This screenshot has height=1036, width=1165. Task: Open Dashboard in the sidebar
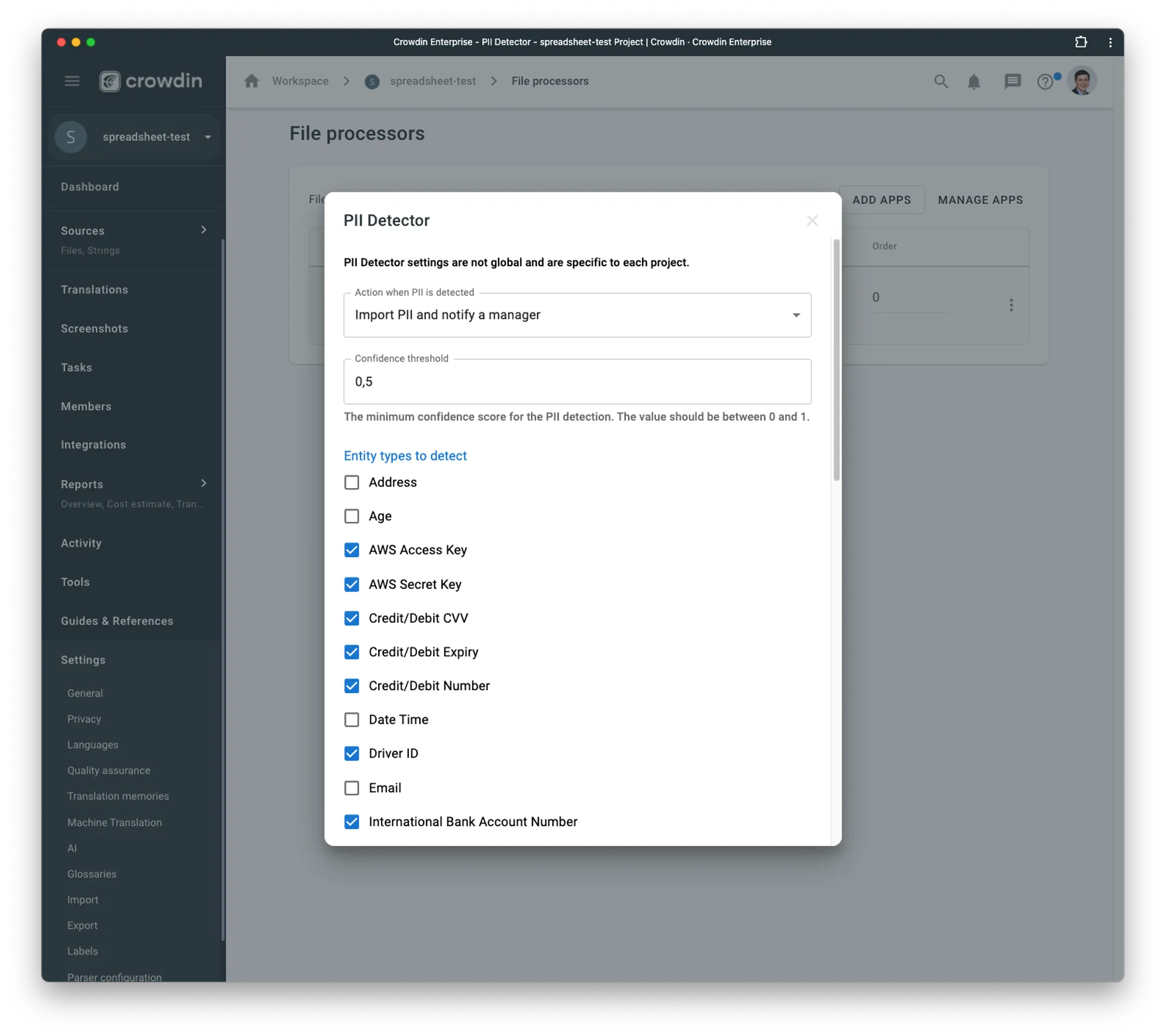click(90, 187)
